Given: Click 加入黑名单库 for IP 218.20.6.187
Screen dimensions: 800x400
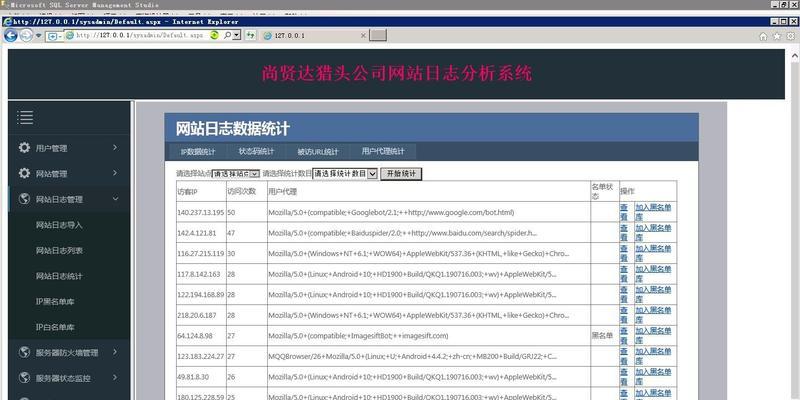Looking at the screenshot, I should pyautogui.click(x=653, y=315).
